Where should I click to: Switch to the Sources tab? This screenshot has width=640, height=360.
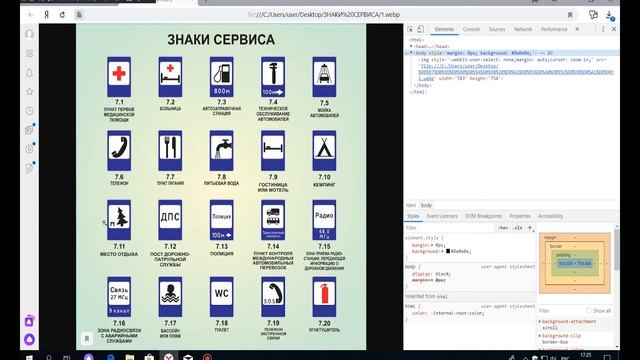[x=497, y=29]
